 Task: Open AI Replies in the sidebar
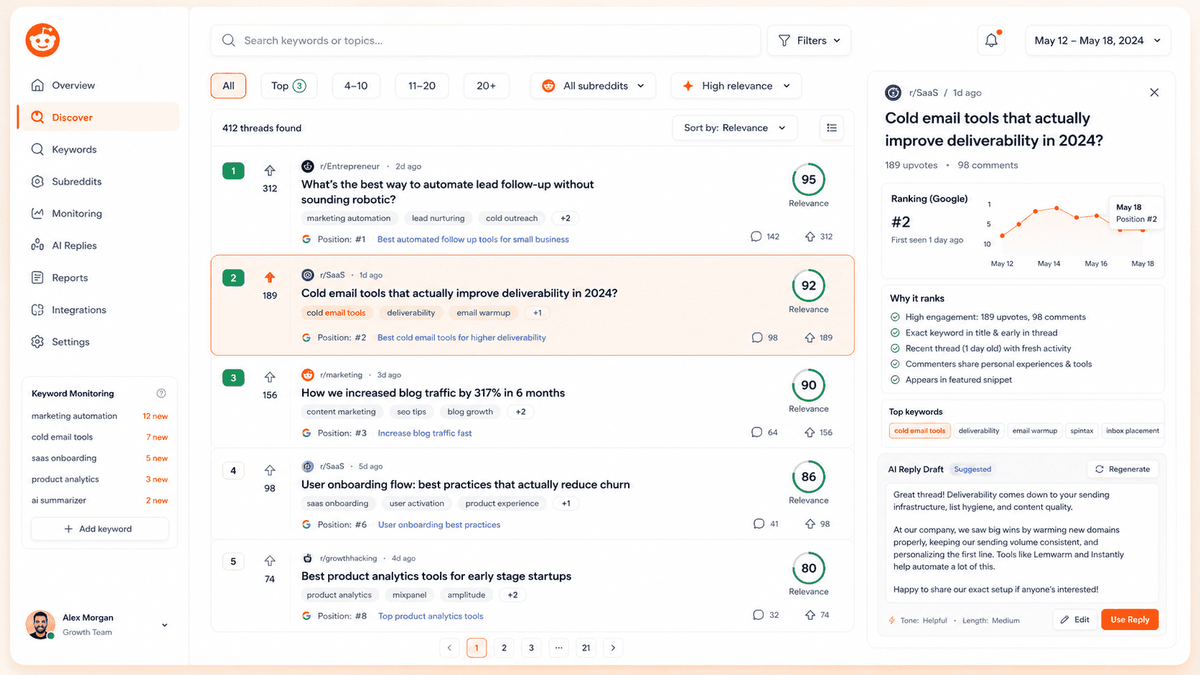pos(98,245)
